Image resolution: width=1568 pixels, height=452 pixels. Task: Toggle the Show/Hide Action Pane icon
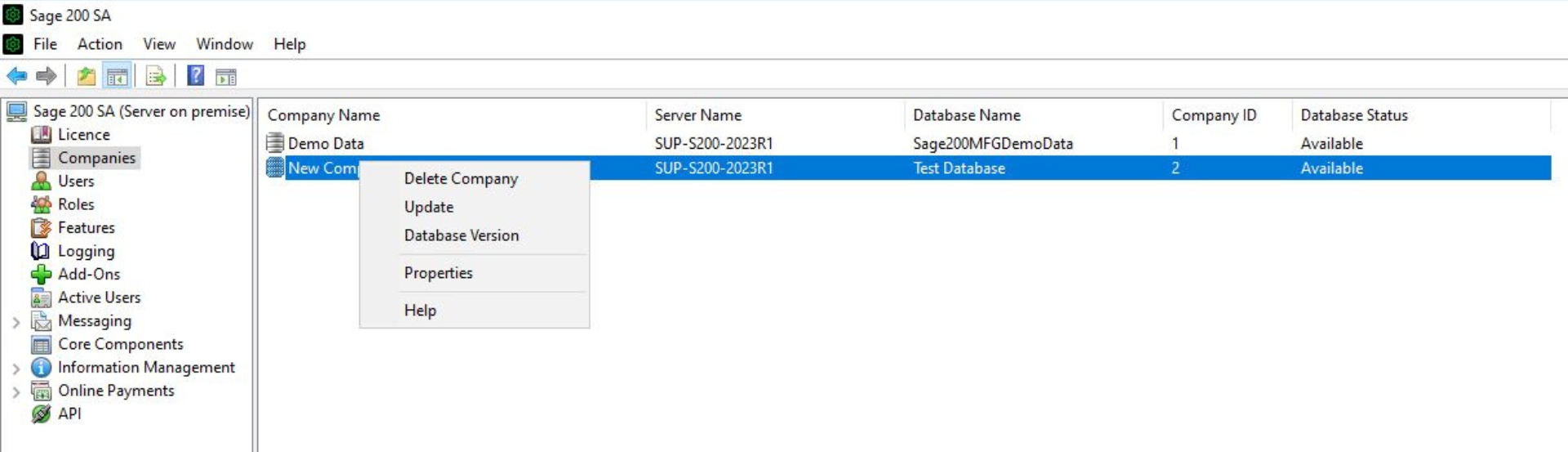226,77
